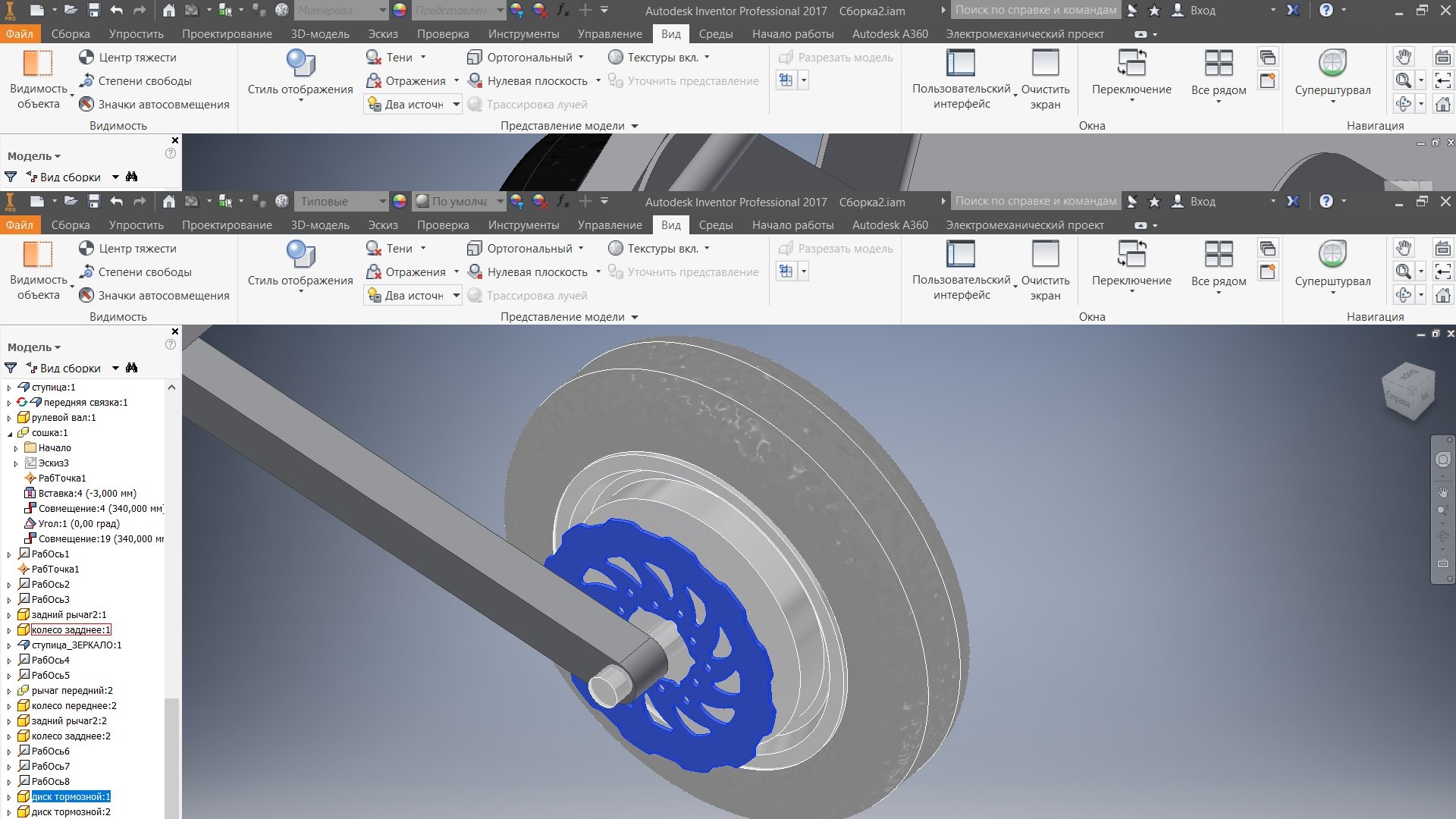Click the Shadows icon (Тени)
This screenshot has width=1456, height=819.
point(373,249)
